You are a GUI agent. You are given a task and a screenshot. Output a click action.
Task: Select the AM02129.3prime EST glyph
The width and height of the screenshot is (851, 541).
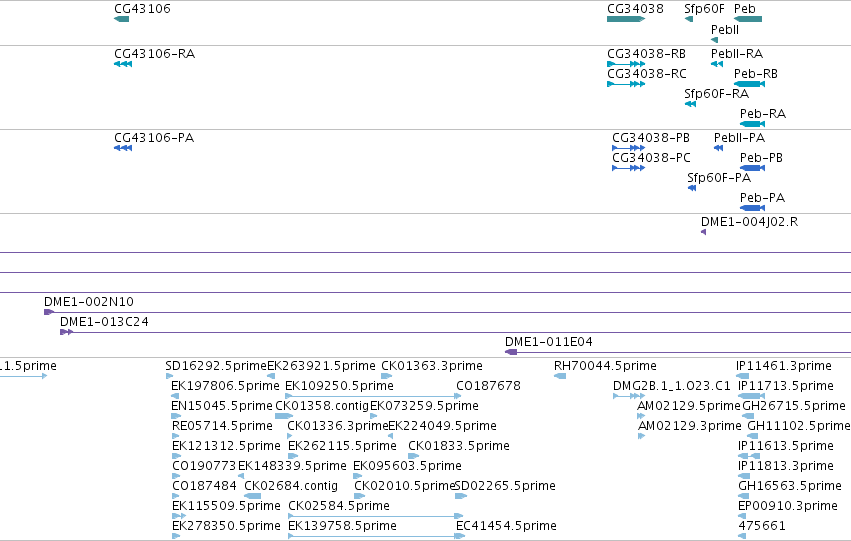pos(641,436)
